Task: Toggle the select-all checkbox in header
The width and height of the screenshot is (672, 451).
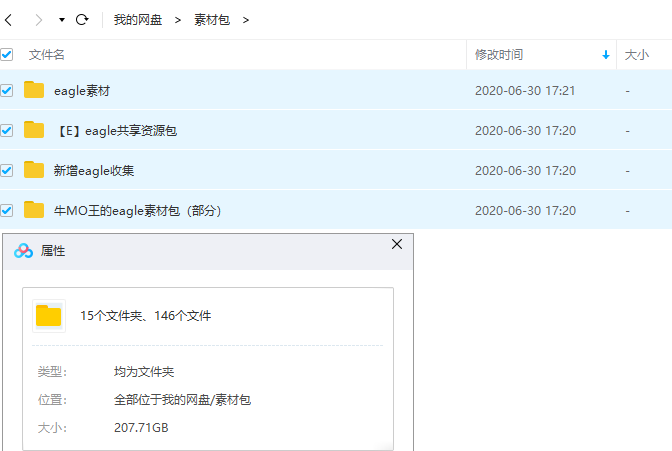Action: tap(6, 54)
